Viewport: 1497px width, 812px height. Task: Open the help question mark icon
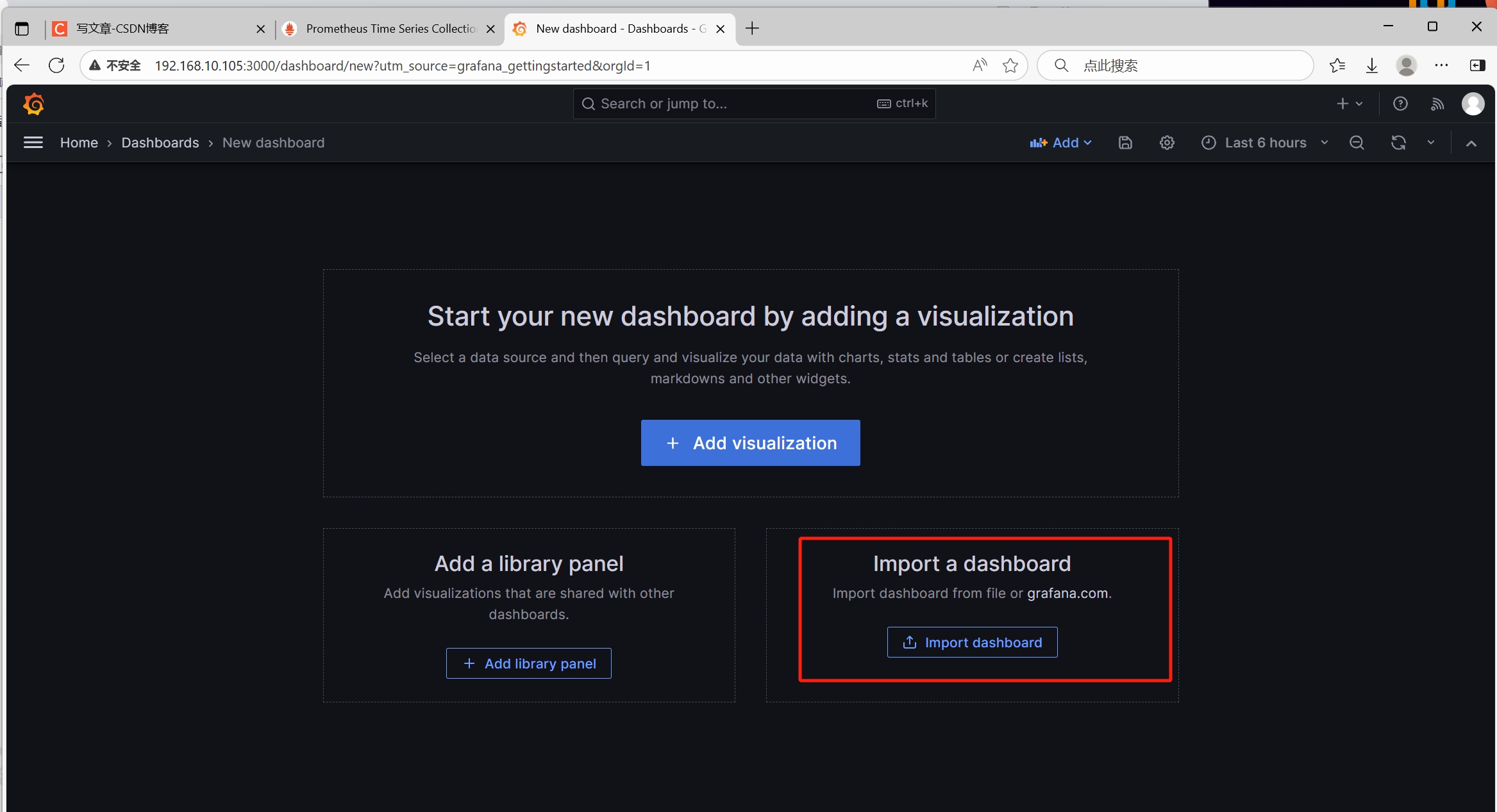(x=1400, y=104)
